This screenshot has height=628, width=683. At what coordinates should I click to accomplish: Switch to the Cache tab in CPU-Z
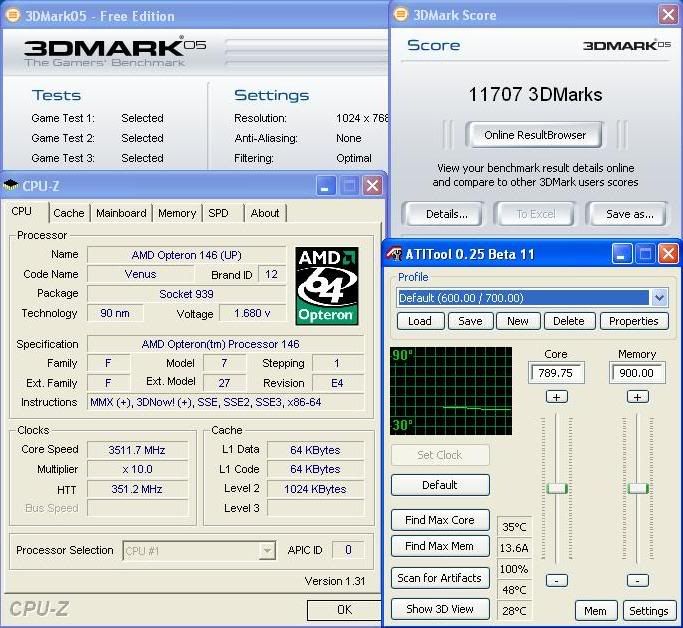pos(69,213)
